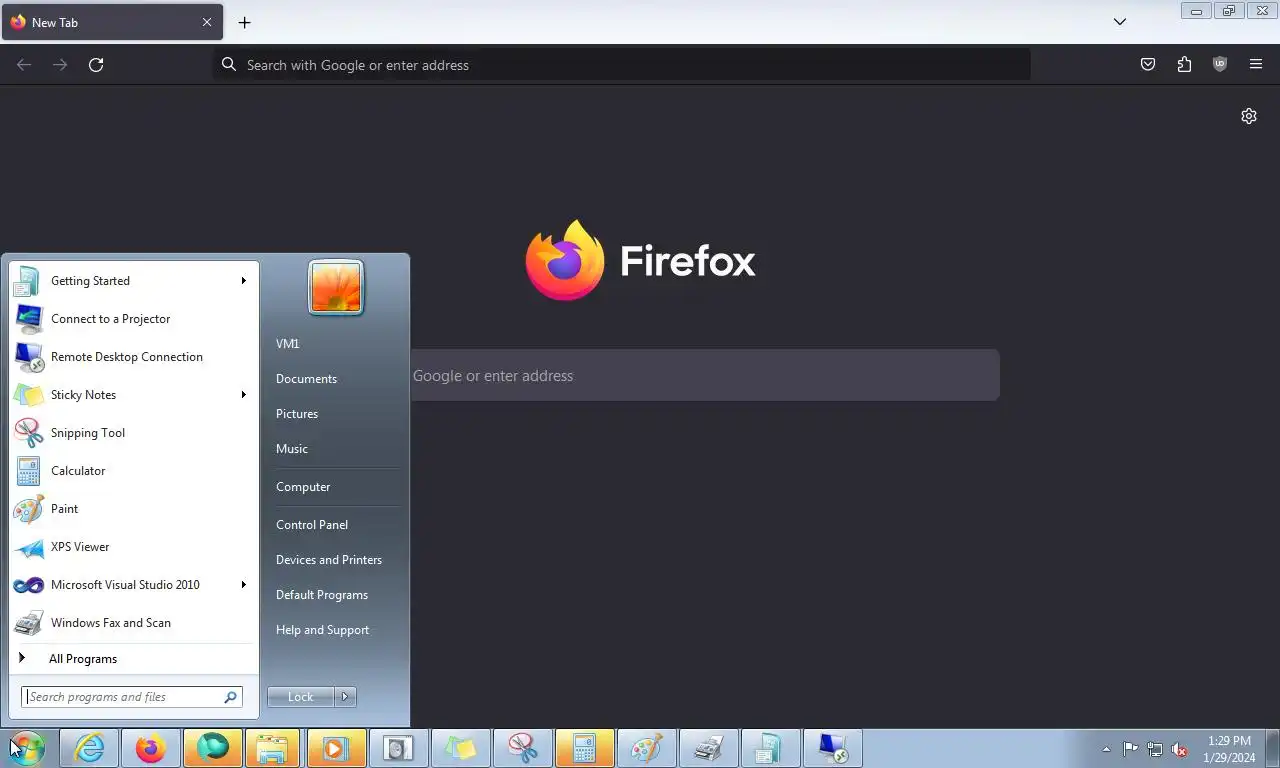Open Internet Explorer from the taskbar
The width and height of the screenshot is (1280, 768).
tap(89, 748)
